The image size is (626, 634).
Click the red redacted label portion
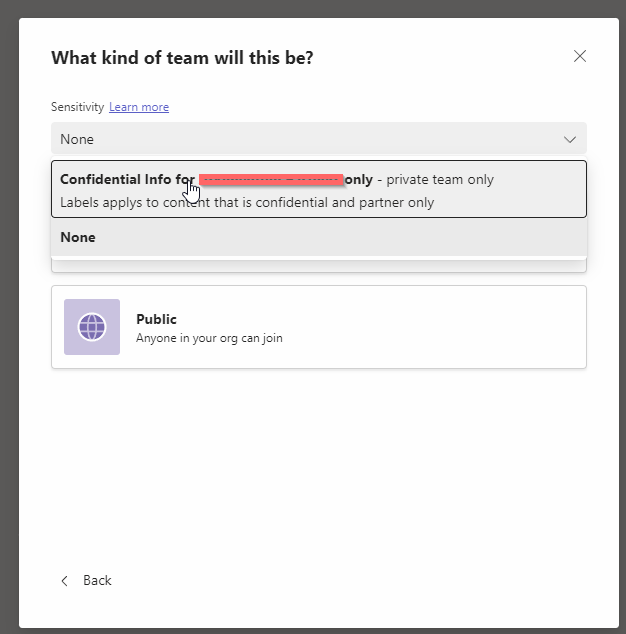tap(271, 180)
